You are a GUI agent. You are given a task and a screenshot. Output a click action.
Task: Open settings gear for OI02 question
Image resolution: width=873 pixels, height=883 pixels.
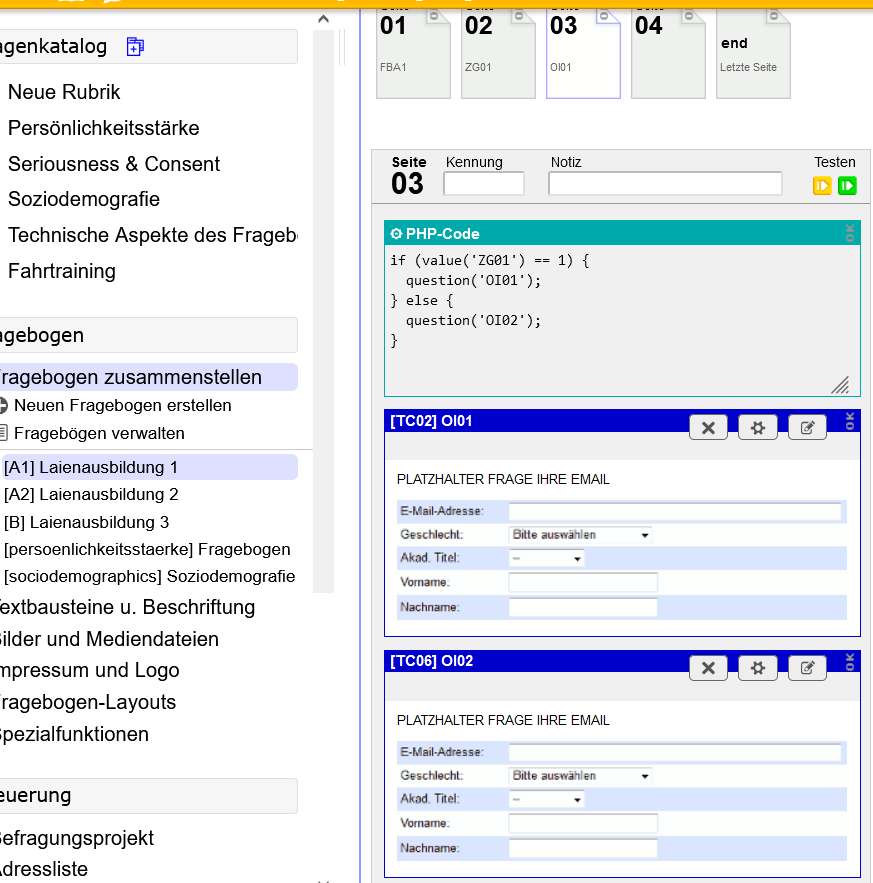pyautogui.click(x=758, y=668)
